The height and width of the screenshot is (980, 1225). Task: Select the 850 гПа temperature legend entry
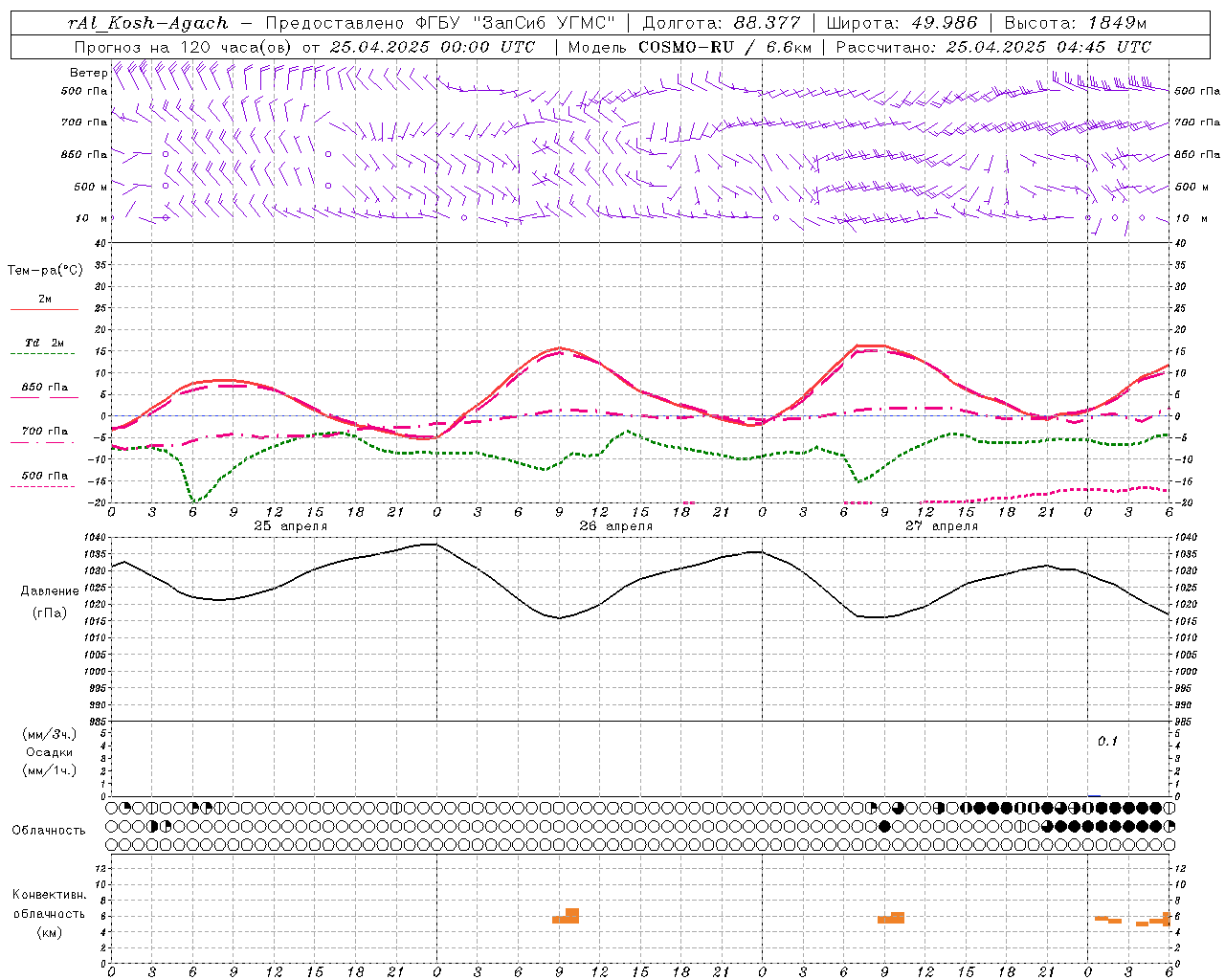click(x=45, y=387)
